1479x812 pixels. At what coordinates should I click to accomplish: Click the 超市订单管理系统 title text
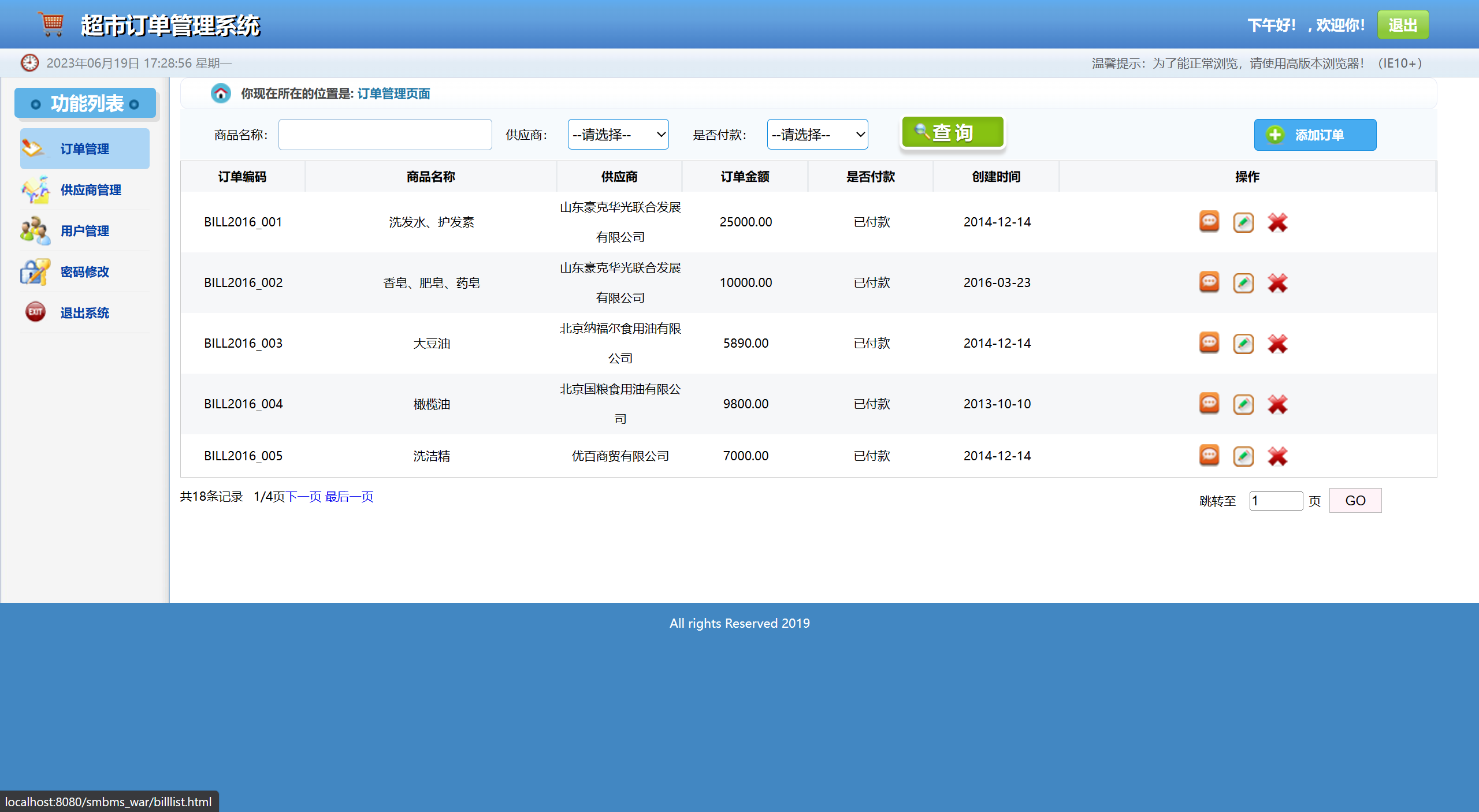[x=170, y=25]
